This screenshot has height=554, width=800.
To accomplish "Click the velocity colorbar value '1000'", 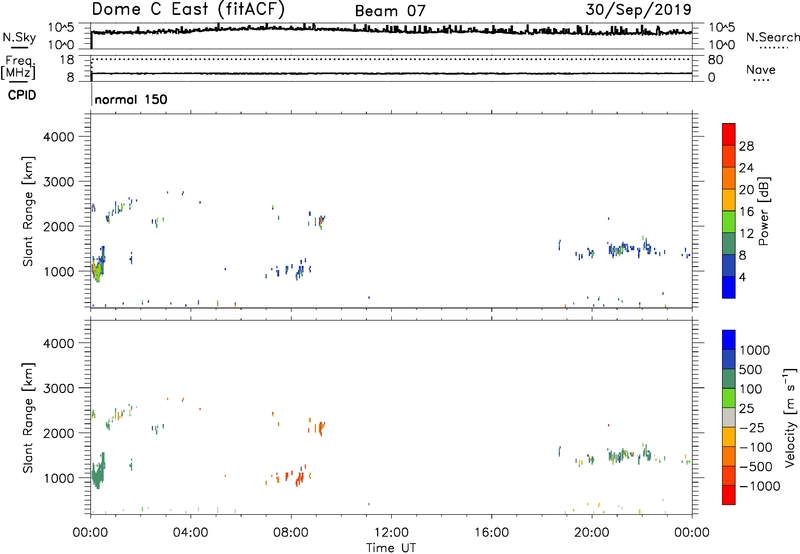I will (x=755, y=350).
